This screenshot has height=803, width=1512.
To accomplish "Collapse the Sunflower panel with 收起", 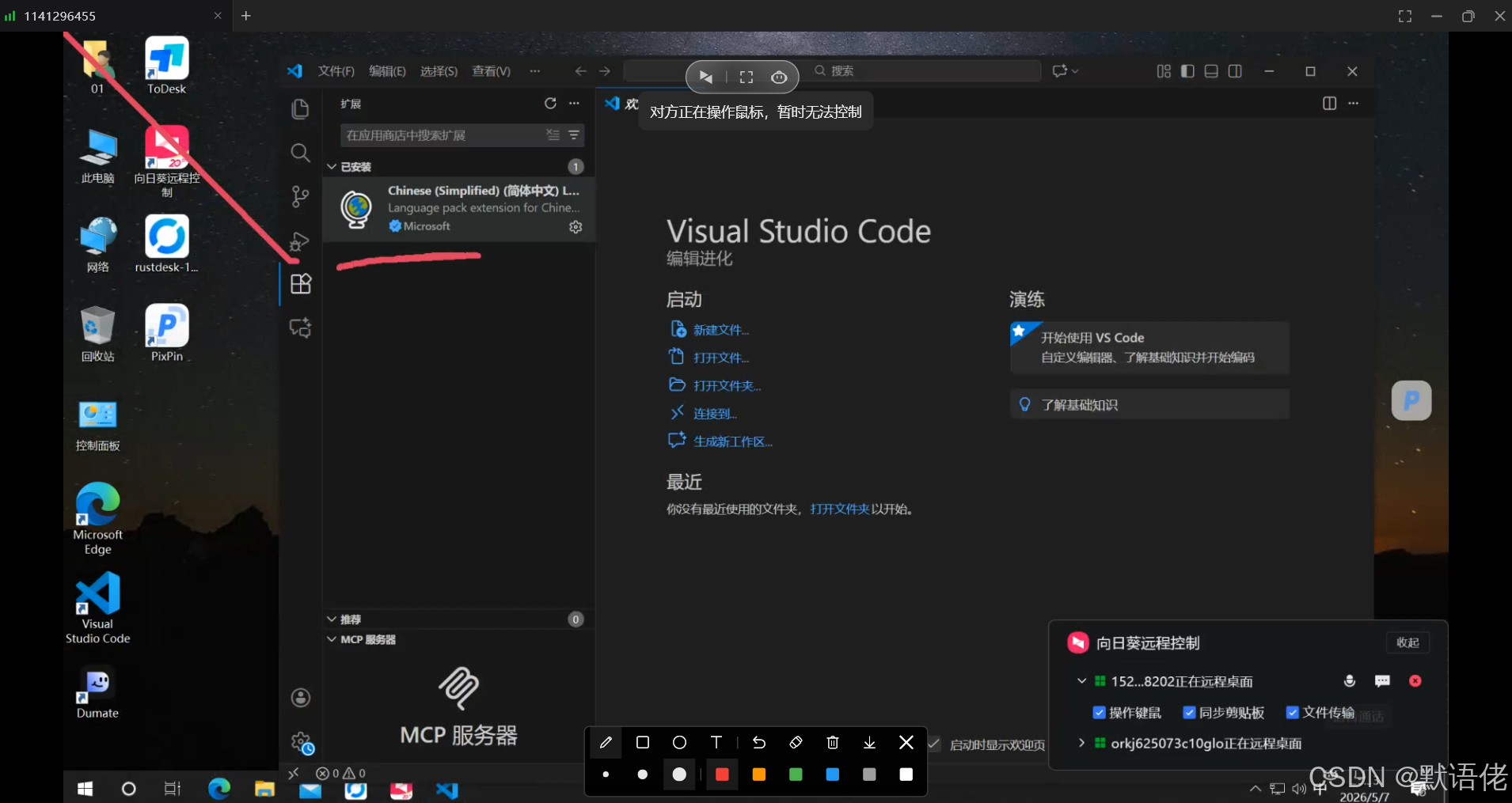I will coord(1408,642).
